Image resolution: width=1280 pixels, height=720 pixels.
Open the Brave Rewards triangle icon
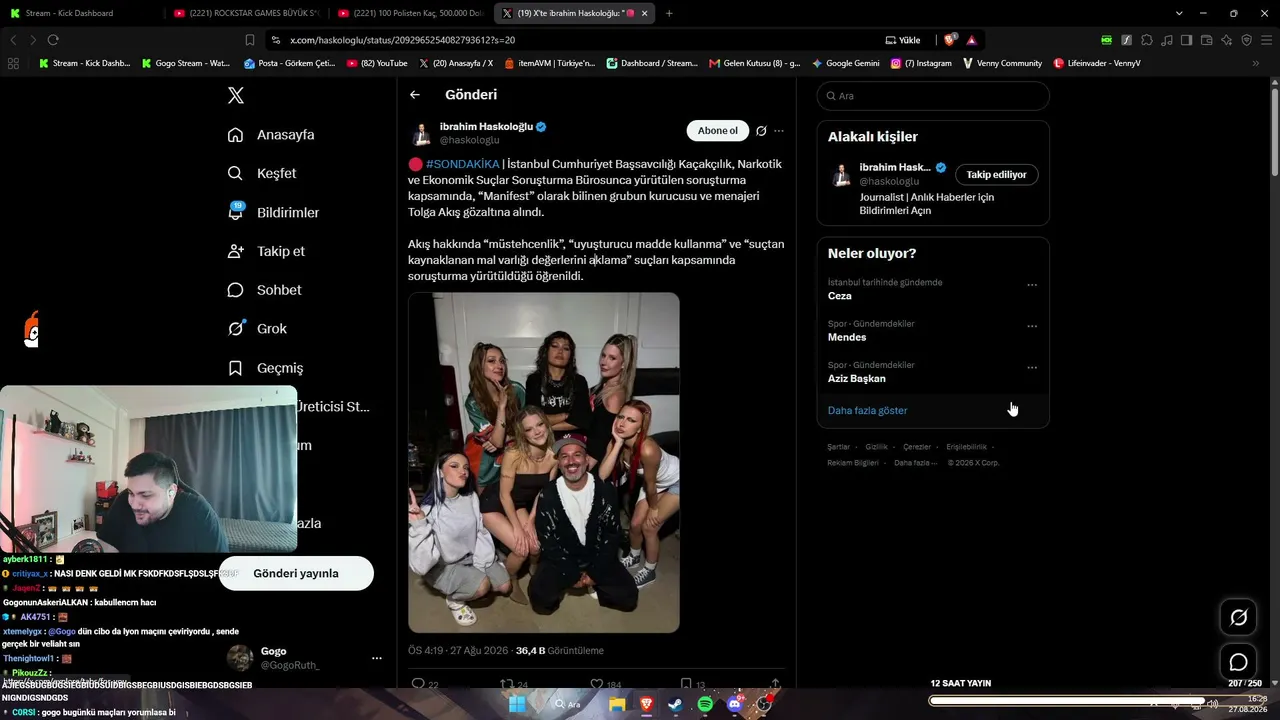click(x=971, y=40)
